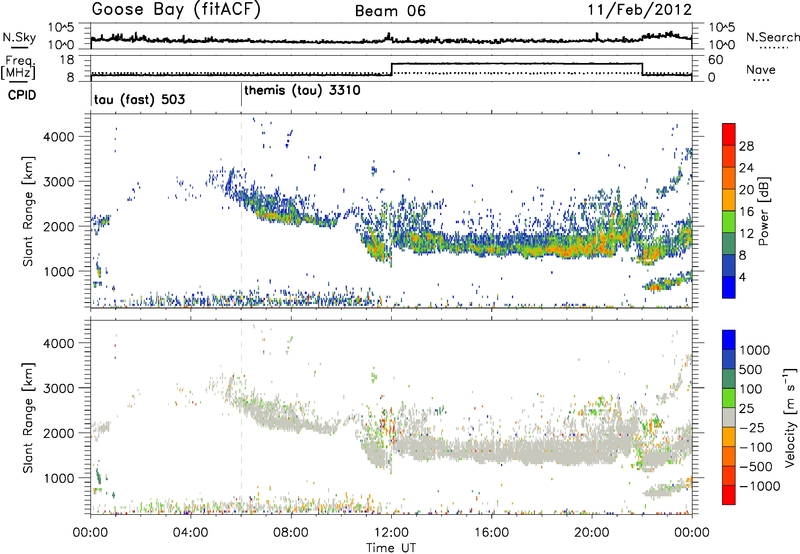Click the red −1000 velocity colorbar swatch
The width and height of the screenshot is (800, 554).
click(729, 495)
